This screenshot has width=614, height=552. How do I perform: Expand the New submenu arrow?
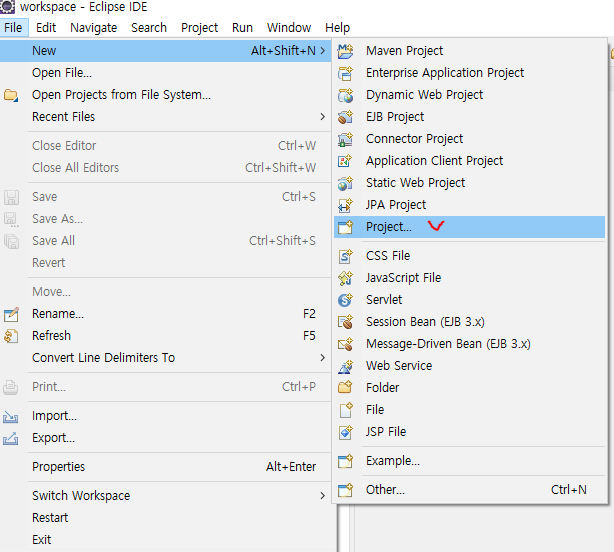322,51
